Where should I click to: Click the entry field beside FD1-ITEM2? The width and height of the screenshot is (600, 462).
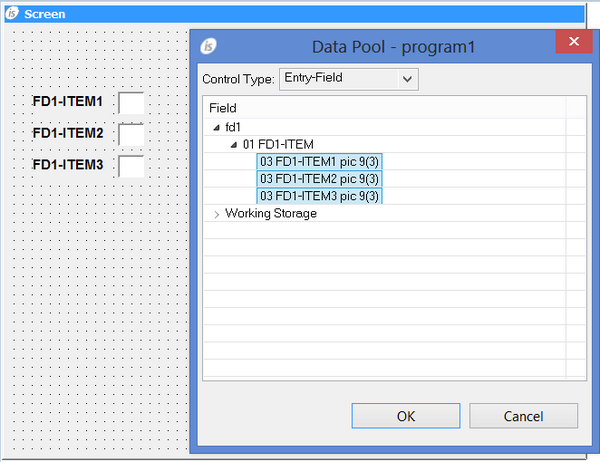131,134
